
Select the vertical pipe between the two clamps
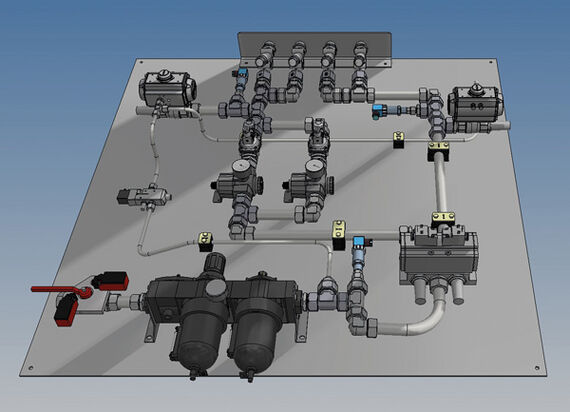440,183
